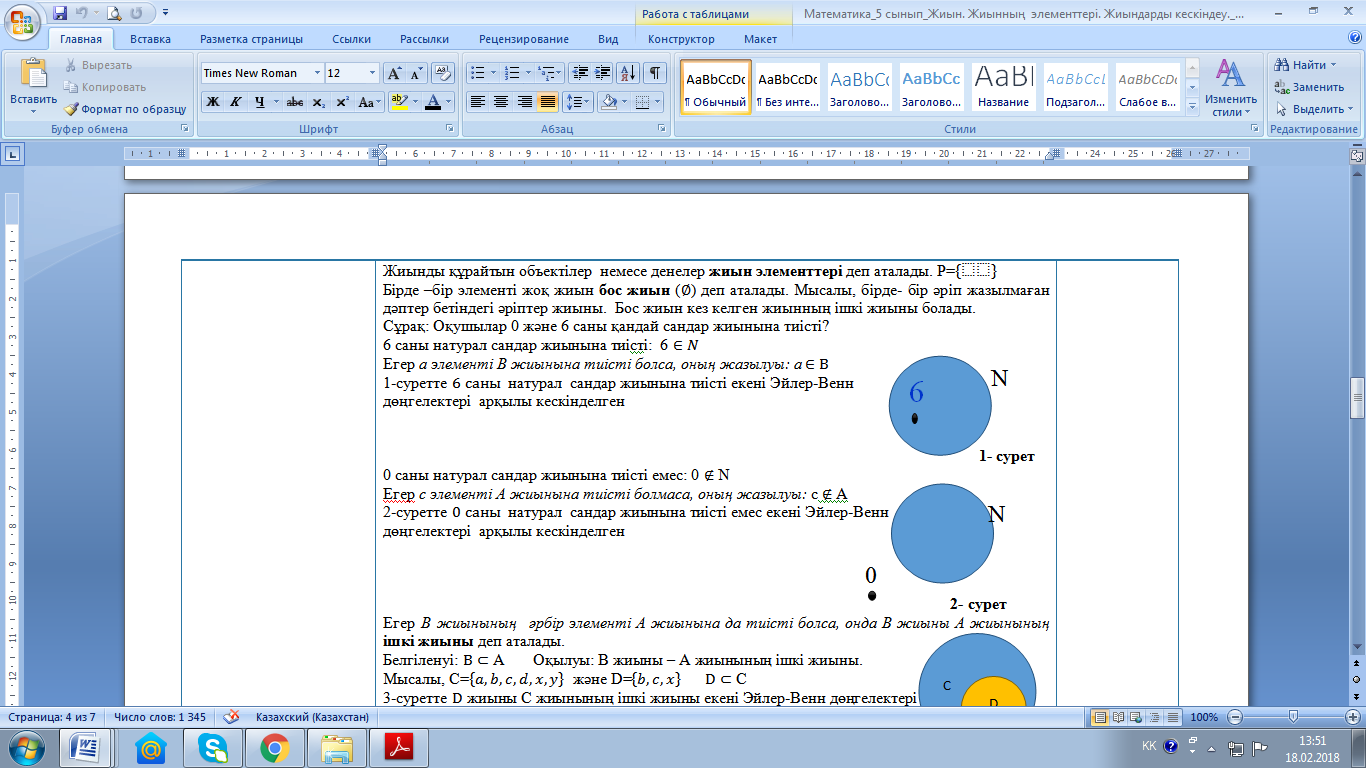Click the bulleted list icon
This screenshot has height=768, width=1366.
[477, 73]
